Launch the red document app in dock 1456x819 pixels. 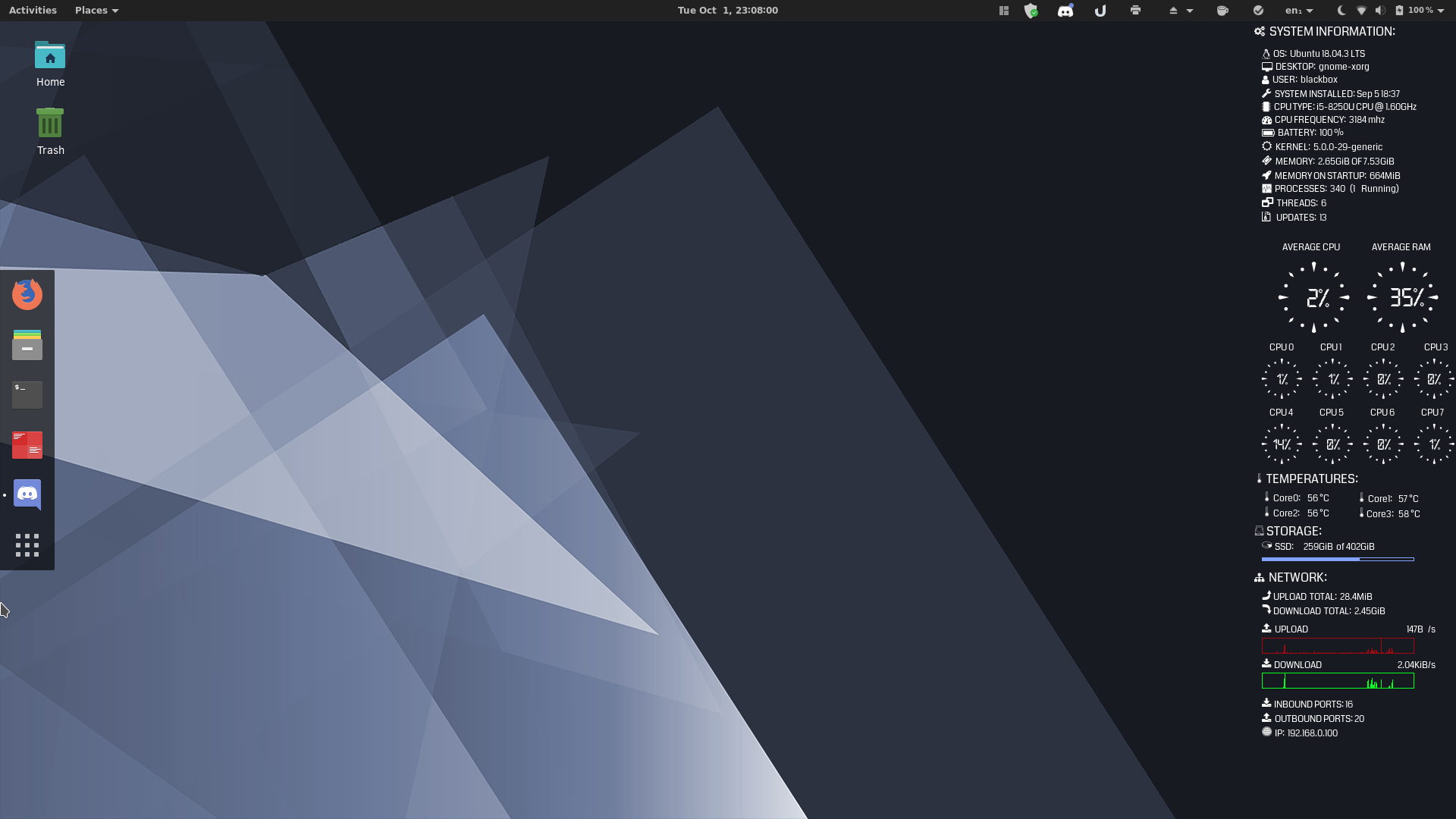(x=27, y=445)
